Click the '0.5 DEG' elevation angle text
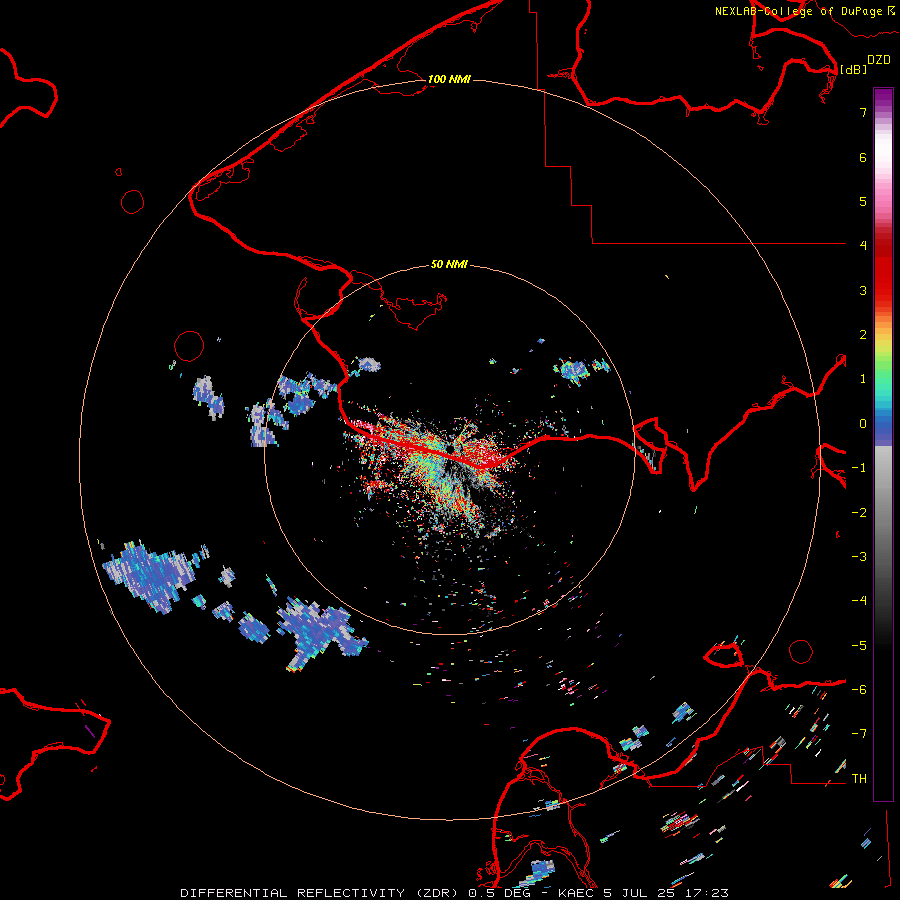This screenshot has height=900, width=900. pyautogui.click(x=499, y=893)
